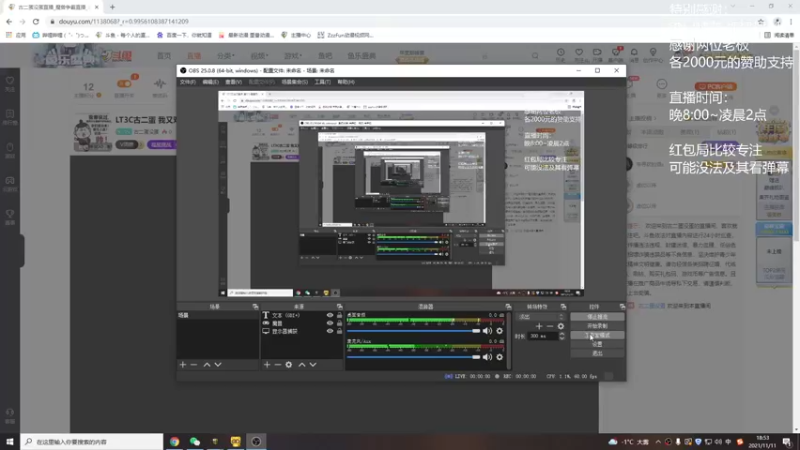Move the scene down in the Scenes panel
Image resolution: width=800 pixels, height=450 pixels.
point(218,365)
